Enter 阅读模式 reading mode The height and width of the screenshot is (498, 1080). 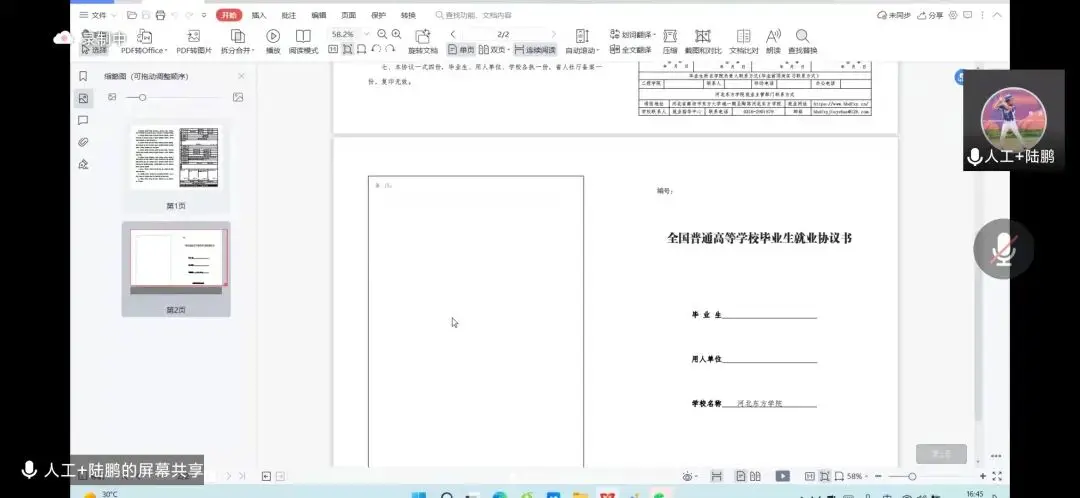point(303,41)
